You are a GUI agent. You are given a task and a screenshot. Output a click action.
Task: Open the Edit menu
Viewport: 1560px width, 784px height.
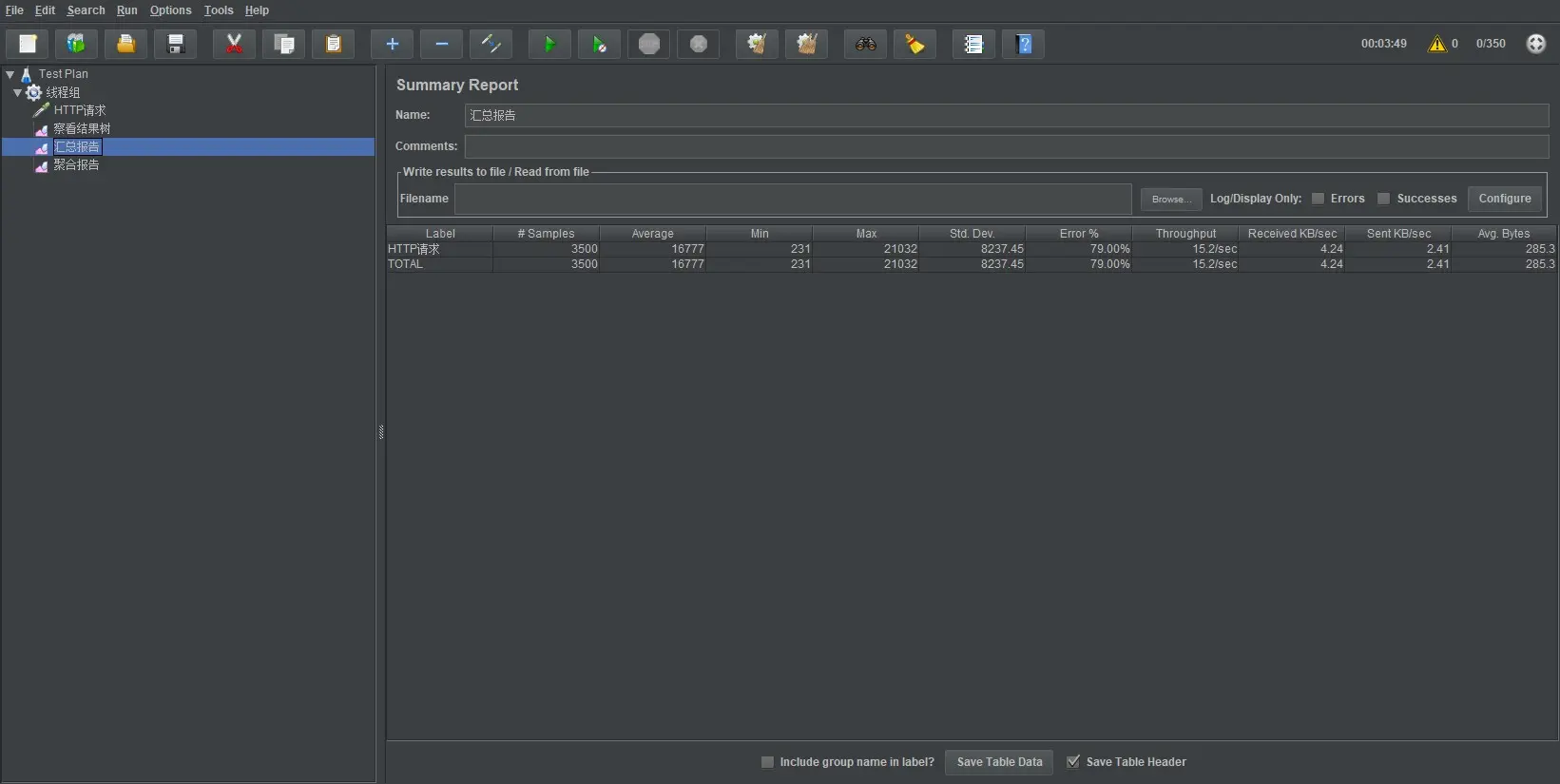coord(45,10)
